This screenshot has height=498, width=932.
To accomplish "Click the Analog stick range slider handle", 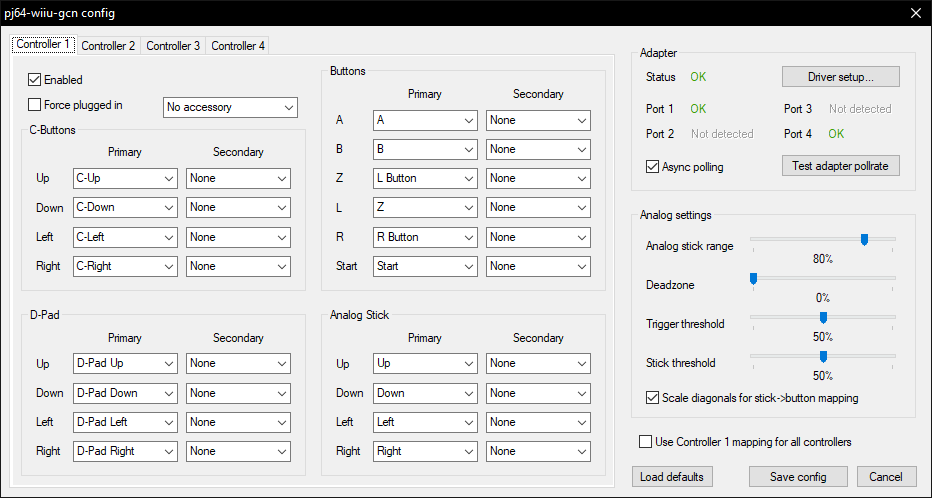I will (x=864, y=239).
